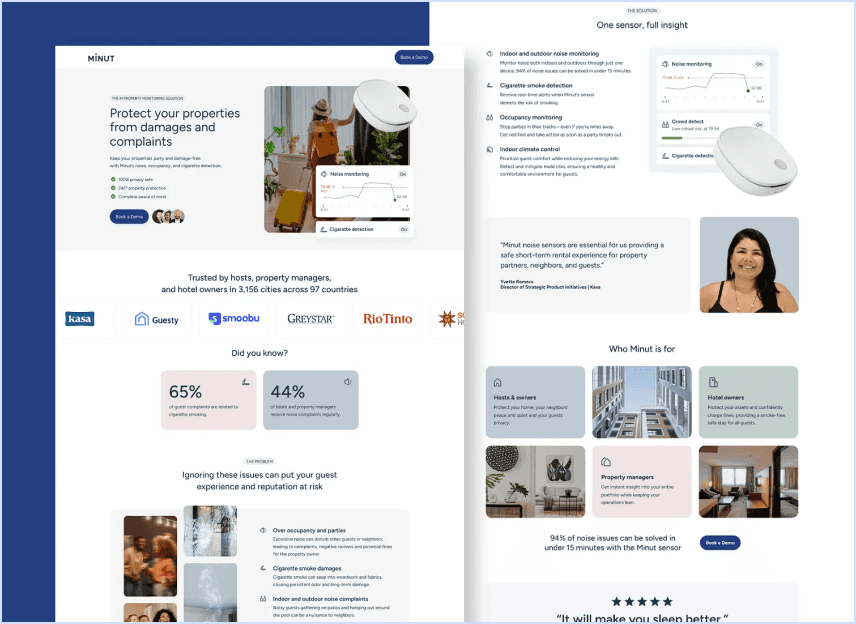Toggle the hero card Noise monitoring On switch
This screenshot has width=856, height=624.
click(403, 174)
